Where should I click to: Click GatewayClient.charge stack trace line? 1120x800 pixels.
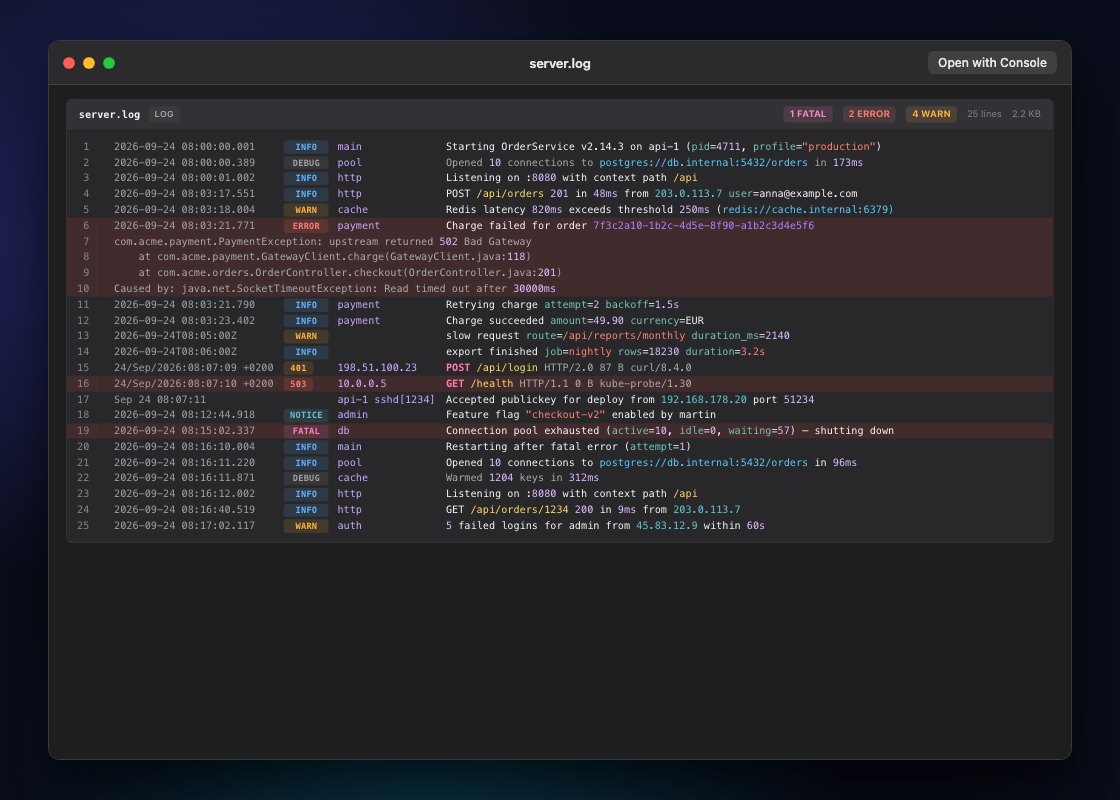(x=334, y=256)
